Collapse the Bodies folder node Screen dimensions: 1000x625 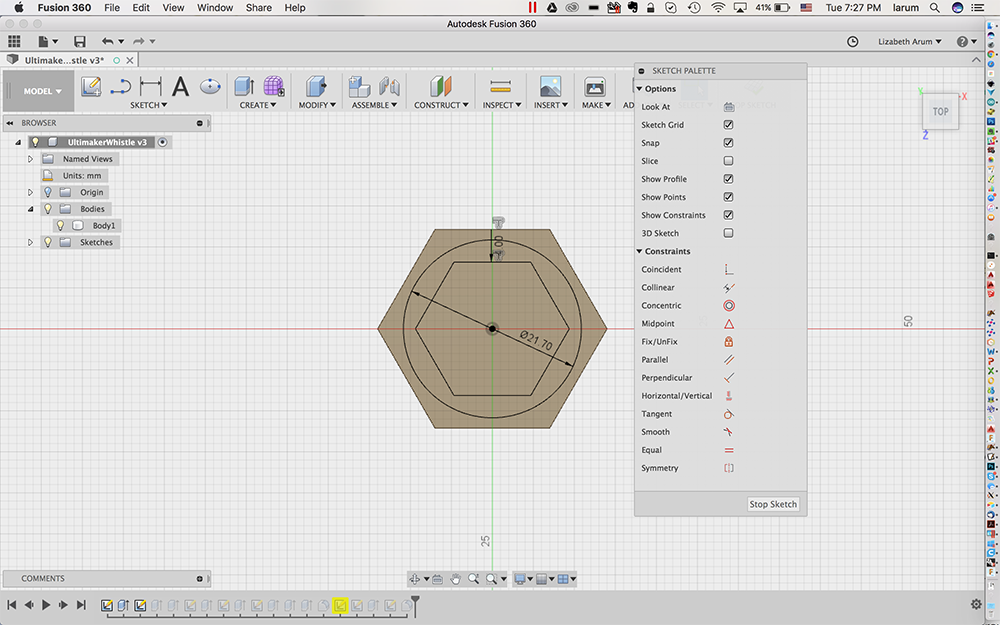click(x=30, y=209)
